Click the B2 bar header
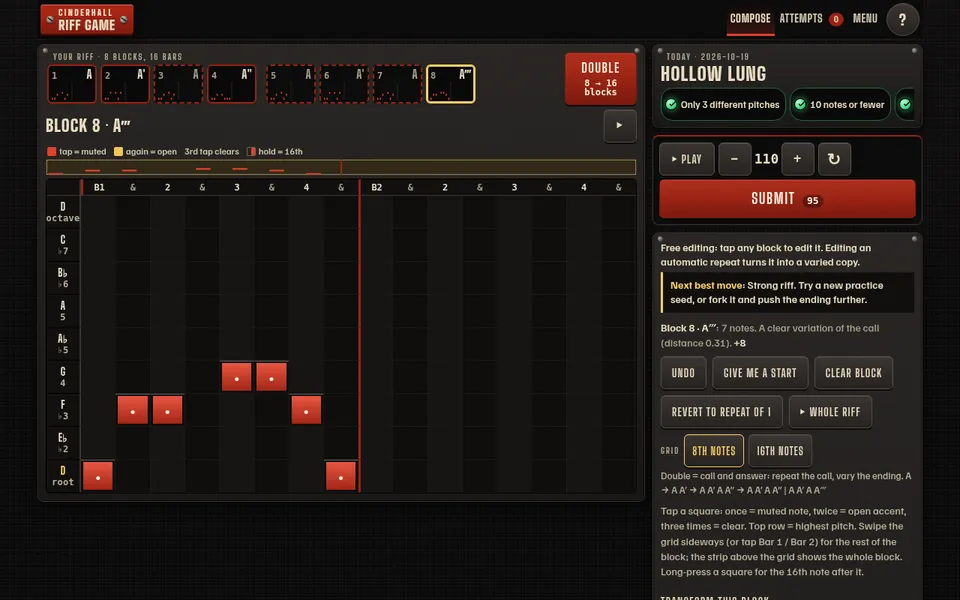Image resolution: width=960 pixels, height=600 pixels. coord(377,187)
